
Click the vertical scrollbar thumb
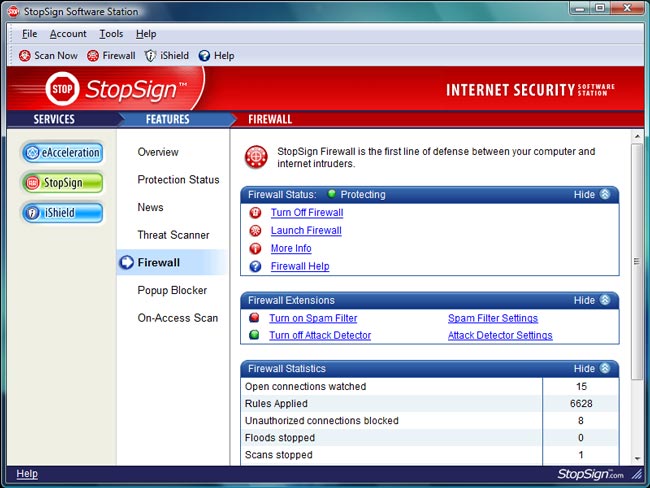point(637,261)
